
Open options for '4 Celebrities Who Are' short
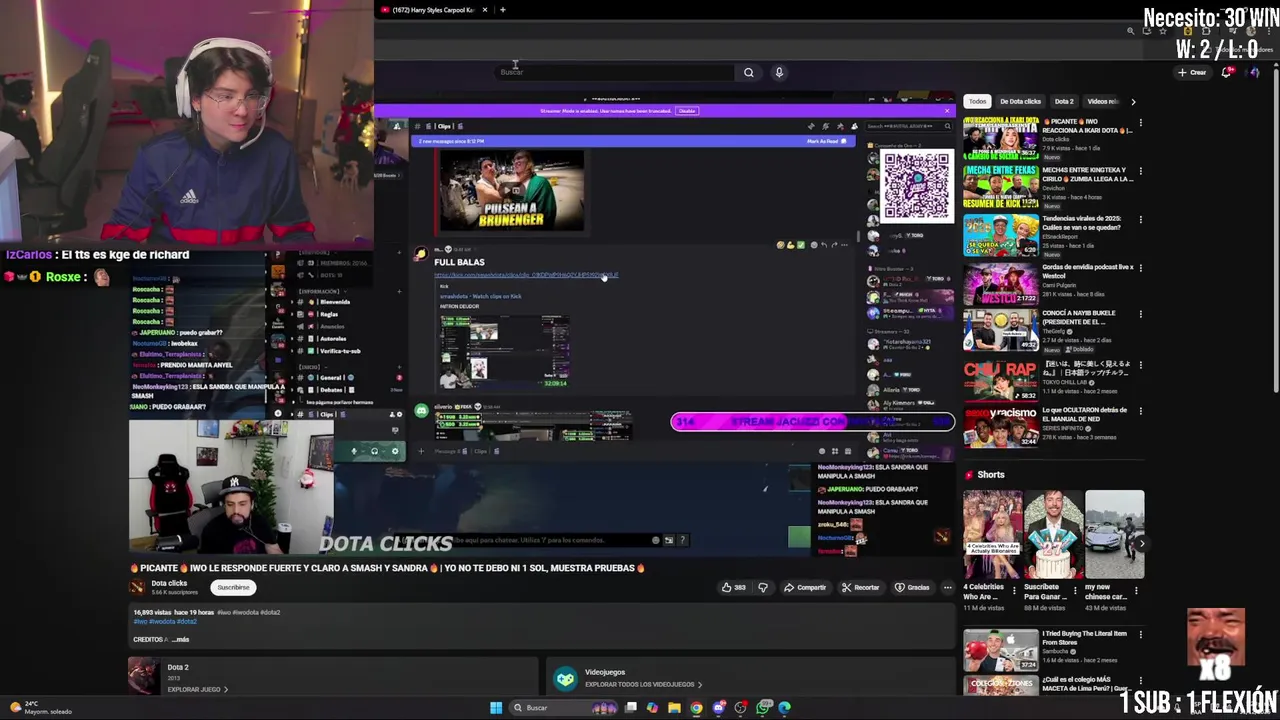pyautogui.click(x=1015, y=590)
